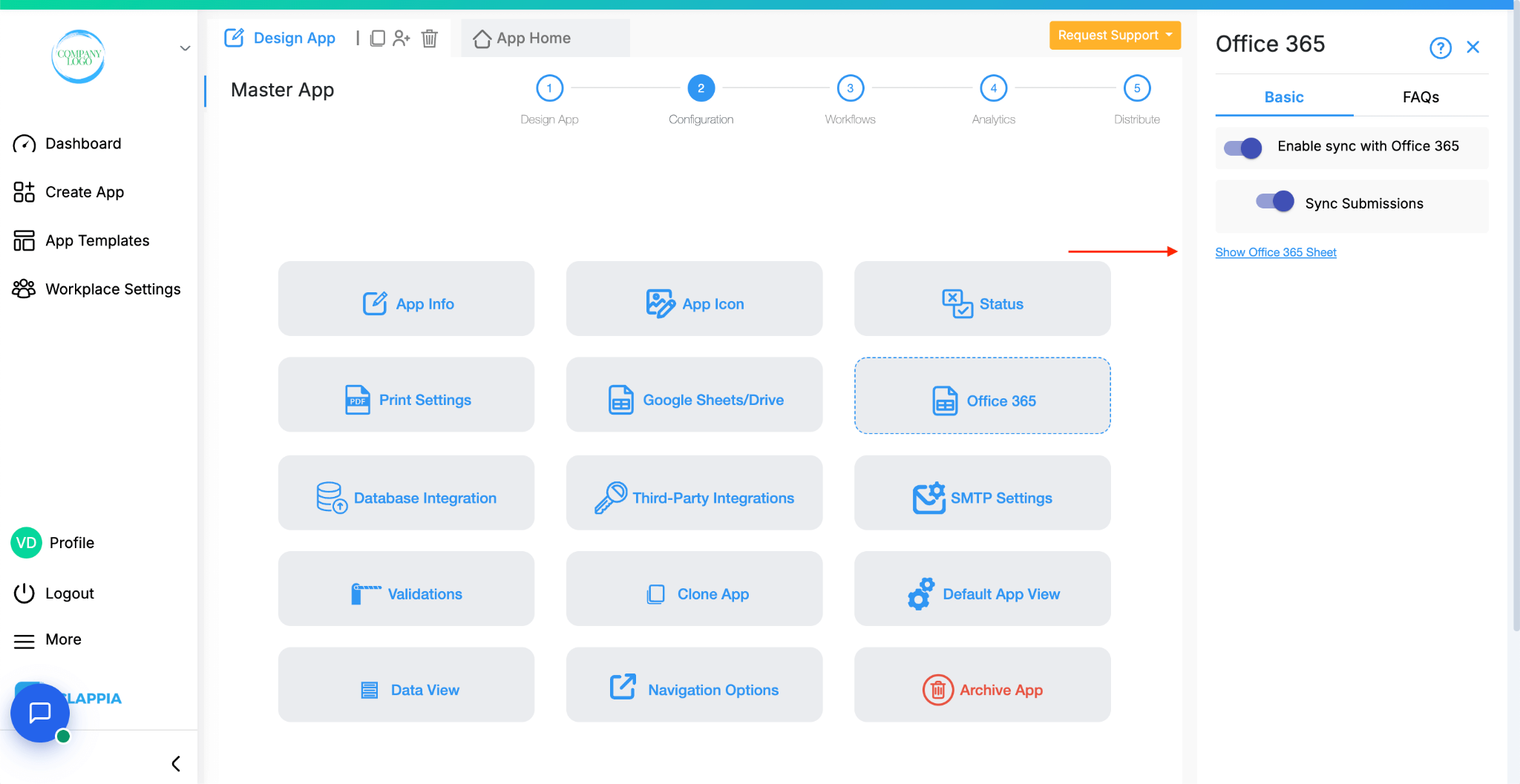Open SMTP Settings card
The width and height of the screenshot is (1520, 784).
982,493
